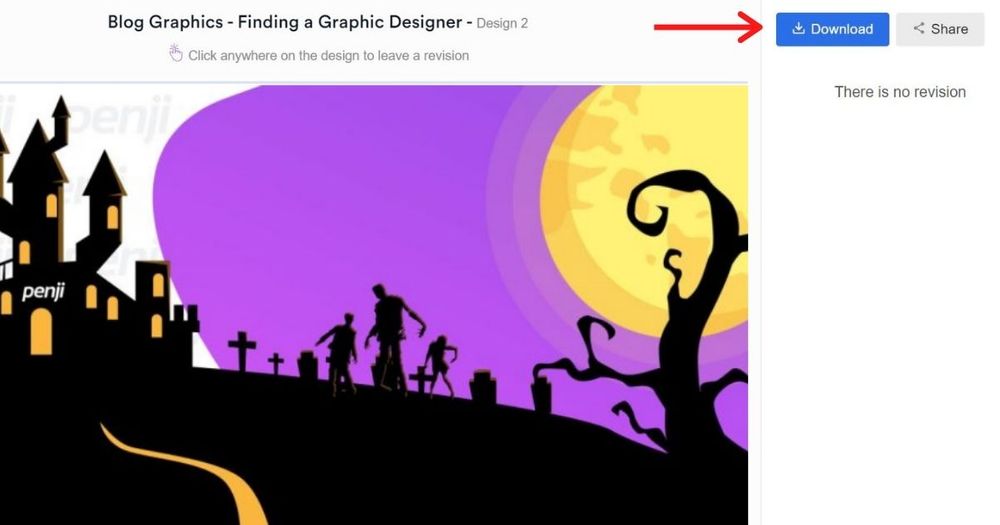This screenshot has width=1000, height=525.
Task: Open the Share button
Action: coord(940,29)
